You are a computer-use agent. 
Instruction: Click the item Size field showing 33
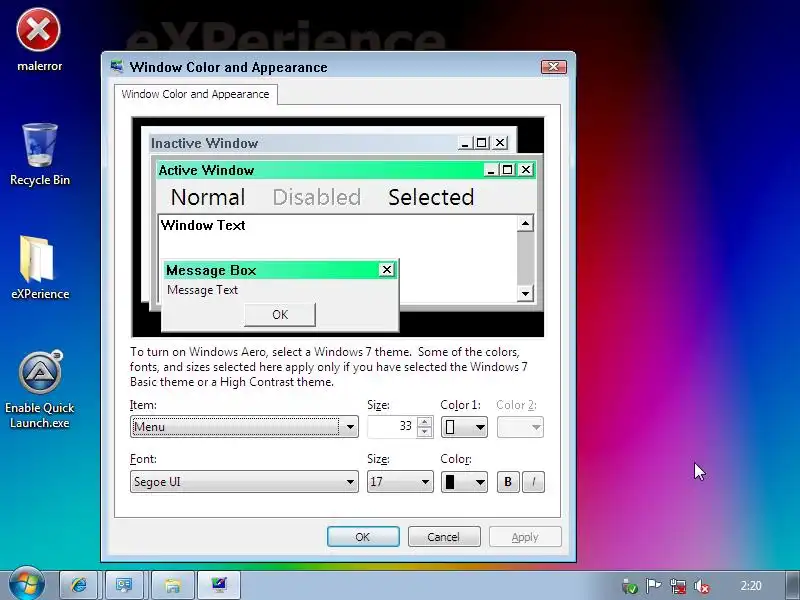(x=392, y=427)
